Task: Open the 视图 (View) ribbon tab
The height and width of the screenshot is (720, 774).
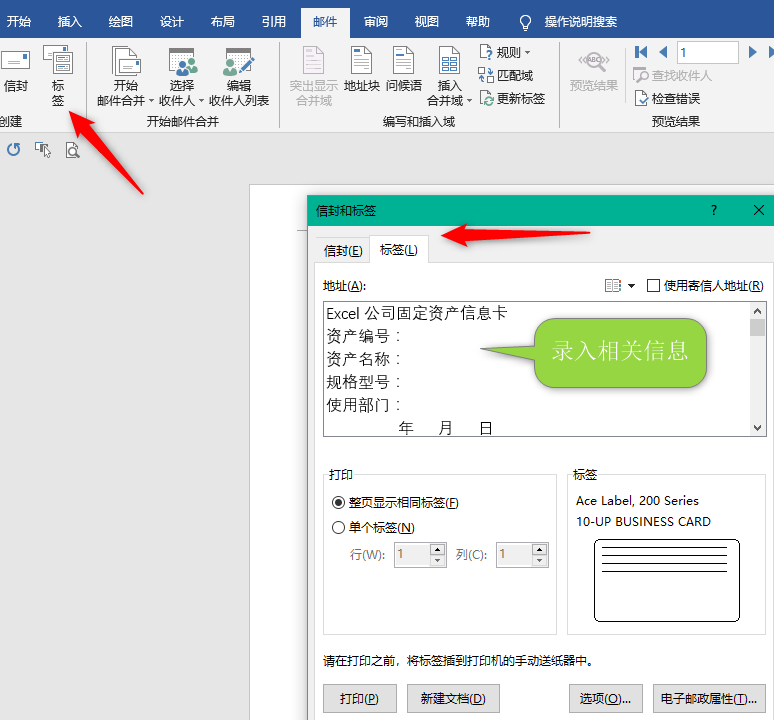Action: point(426,22)
